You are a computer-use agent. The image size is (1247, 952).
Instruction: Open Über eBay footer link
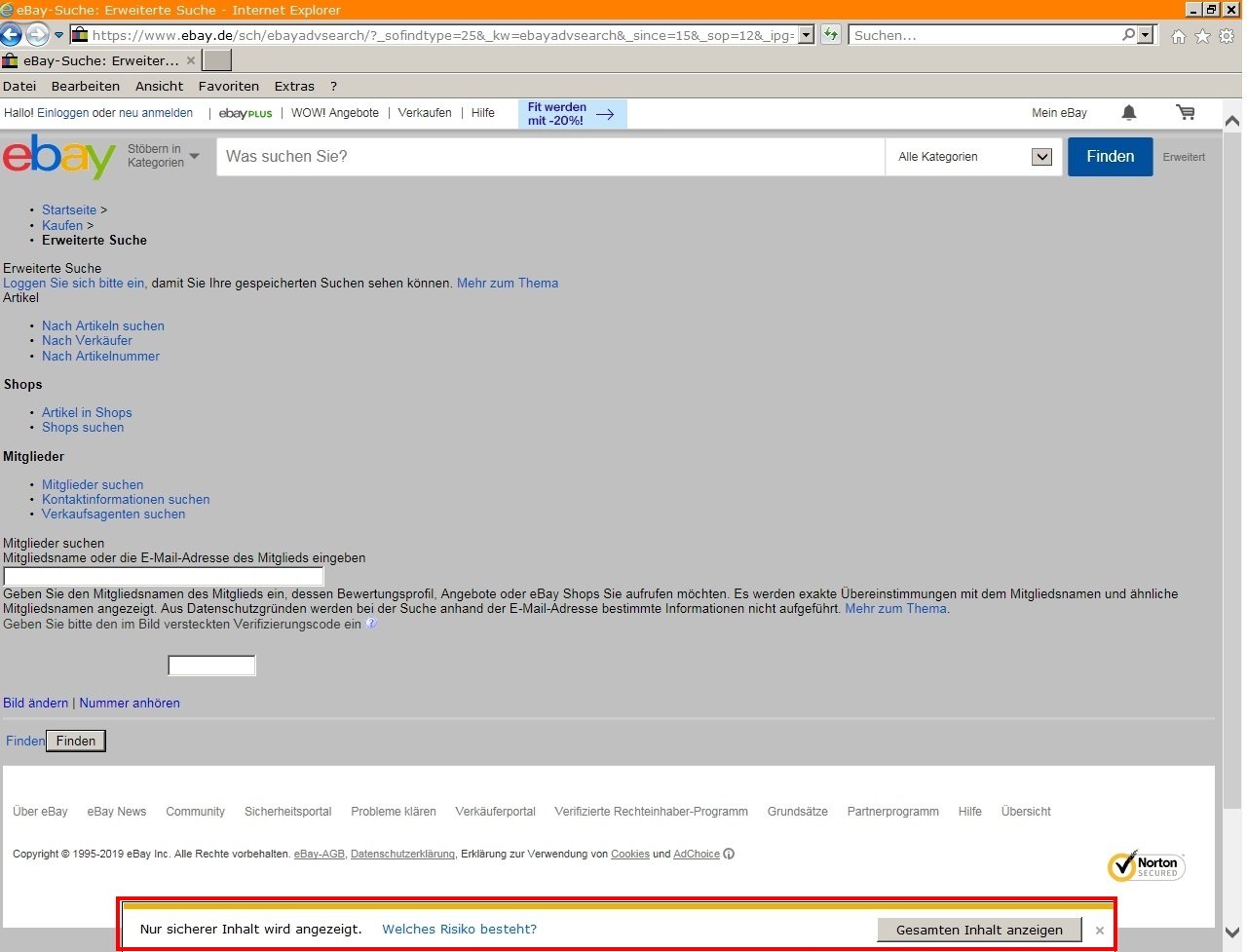pyautogui.click(x=40, y=811)
